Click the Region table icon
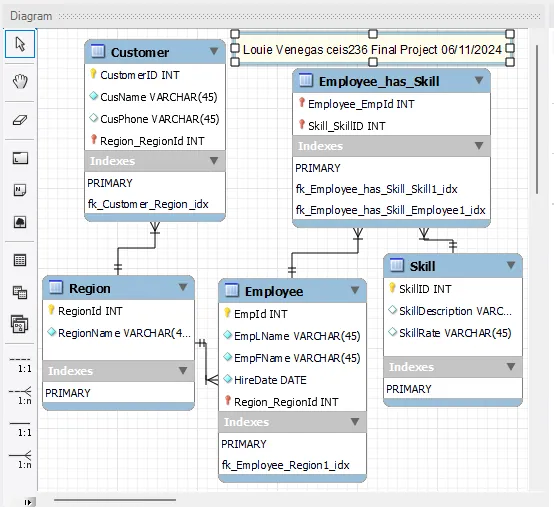Image resolution: width=554 pixels, height=507 pixels. (x=56, y=287)
